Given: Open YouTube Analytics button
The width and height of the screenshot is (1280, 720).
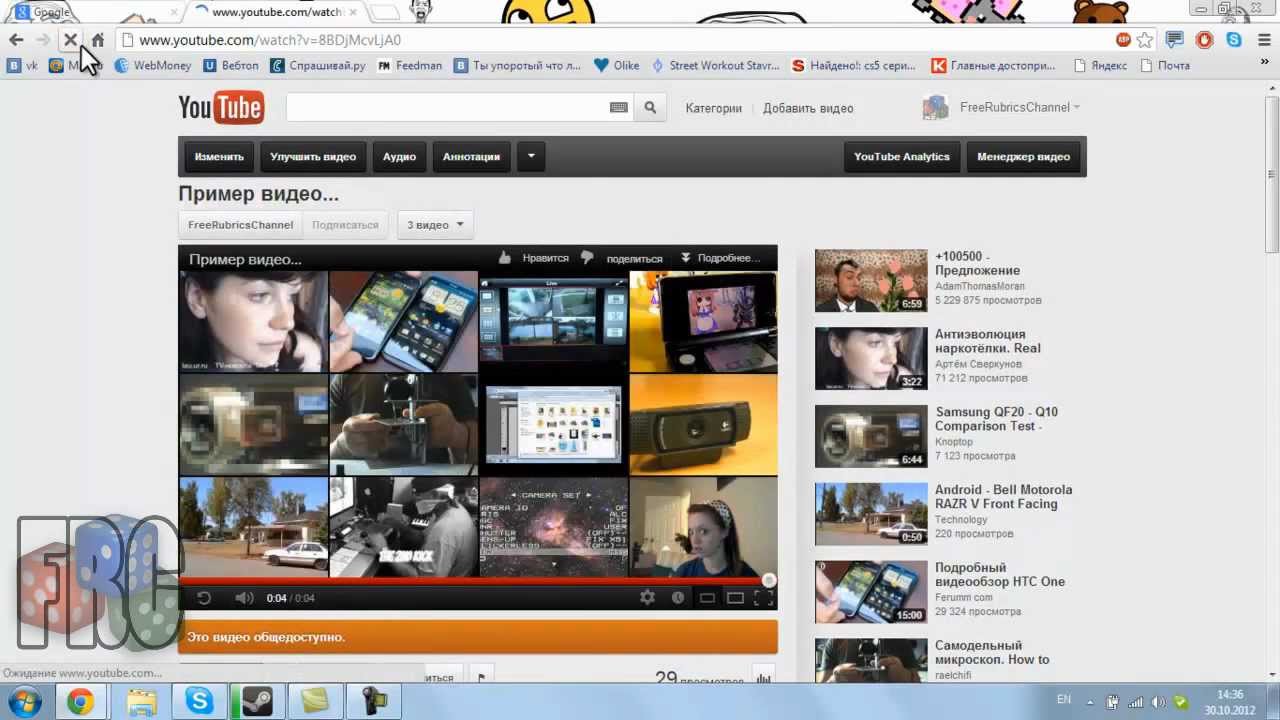Looking at the screenshot, I should 902,157.
